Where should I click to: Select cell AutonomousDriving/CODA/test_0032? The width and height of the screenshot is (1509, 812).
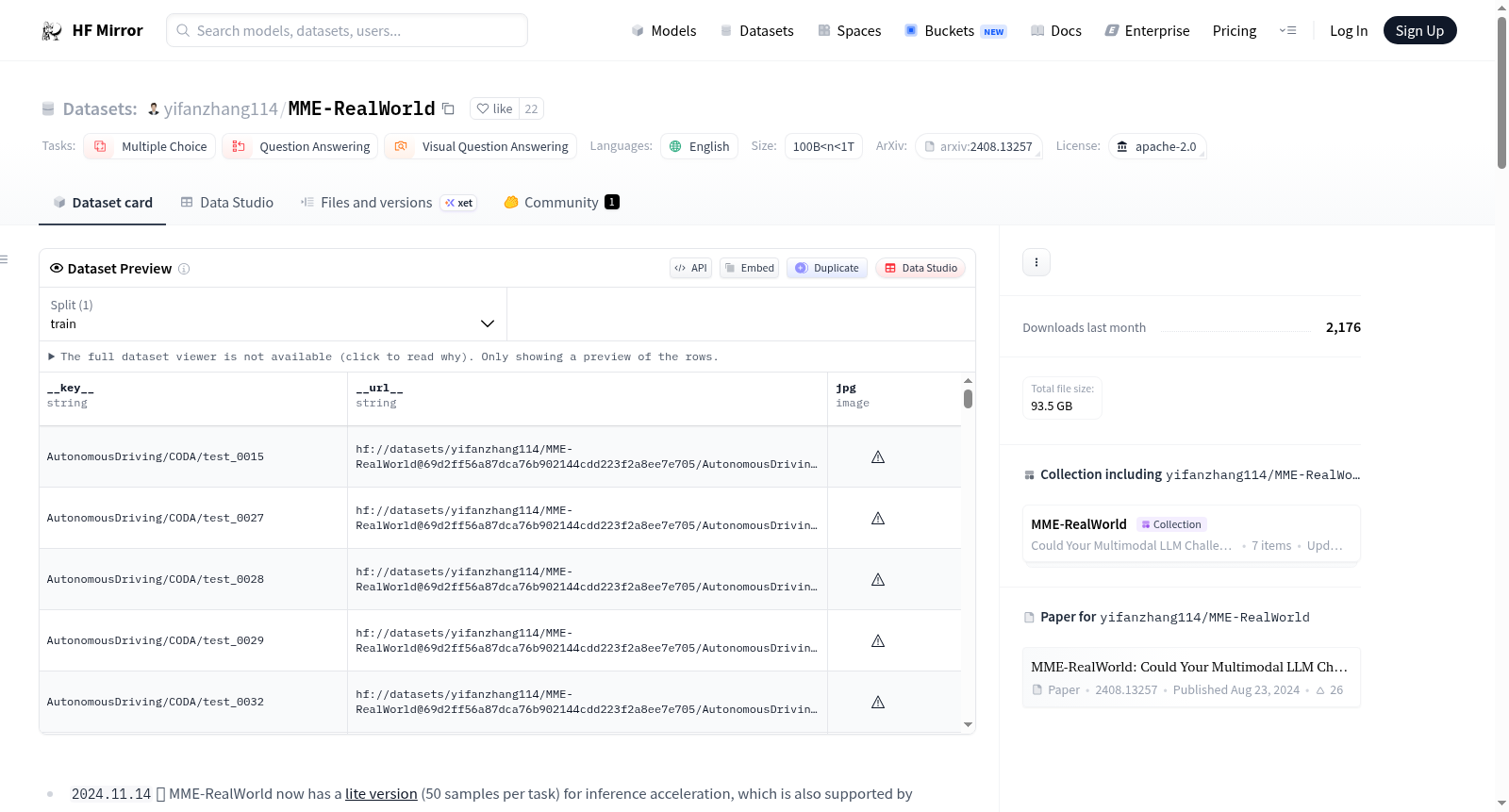point(193,703)
